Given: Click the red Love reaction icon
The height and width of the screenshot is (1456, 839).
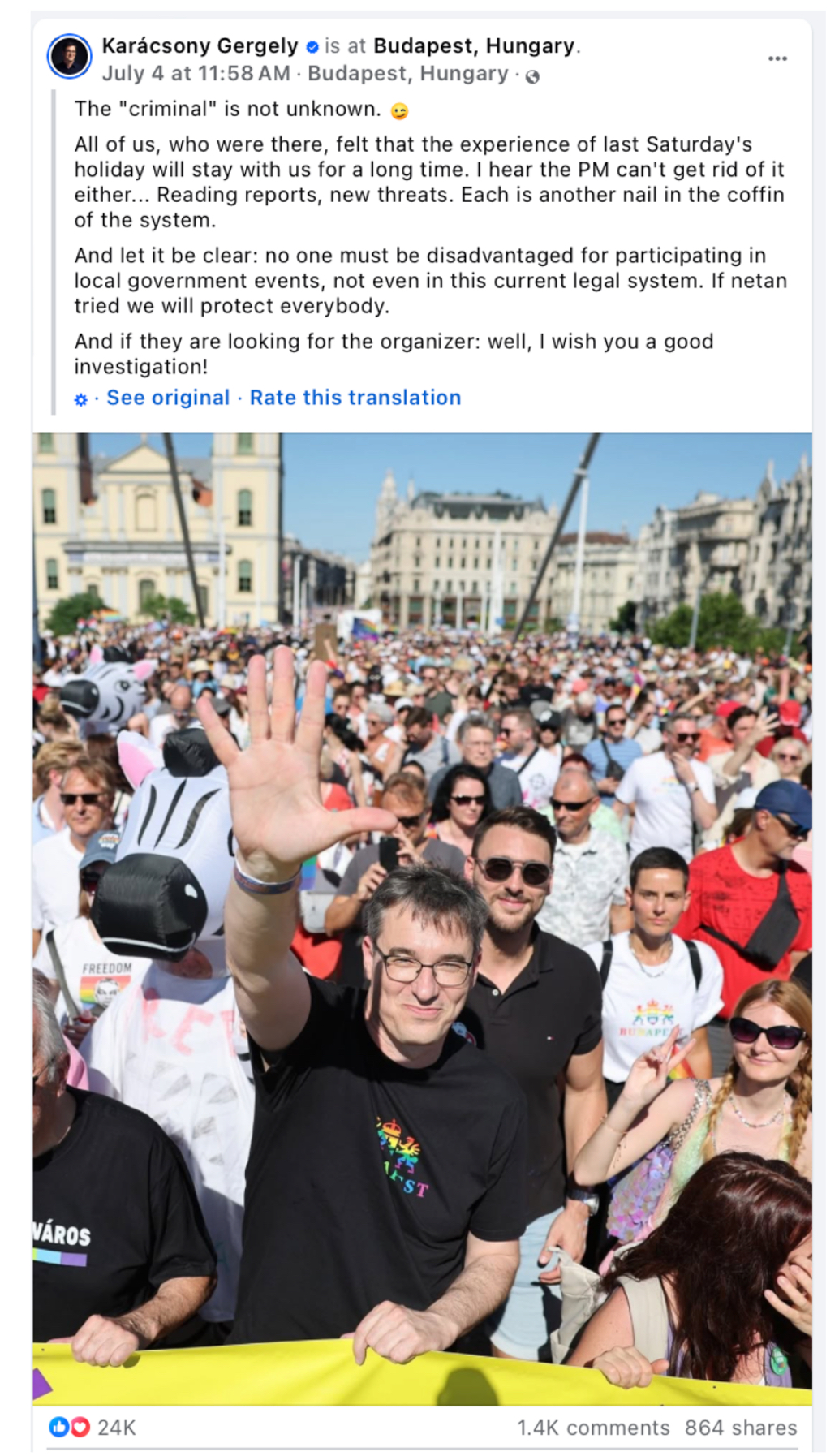Looking at the screenshot, I should pyautogui.click(x=80, y=1426).
